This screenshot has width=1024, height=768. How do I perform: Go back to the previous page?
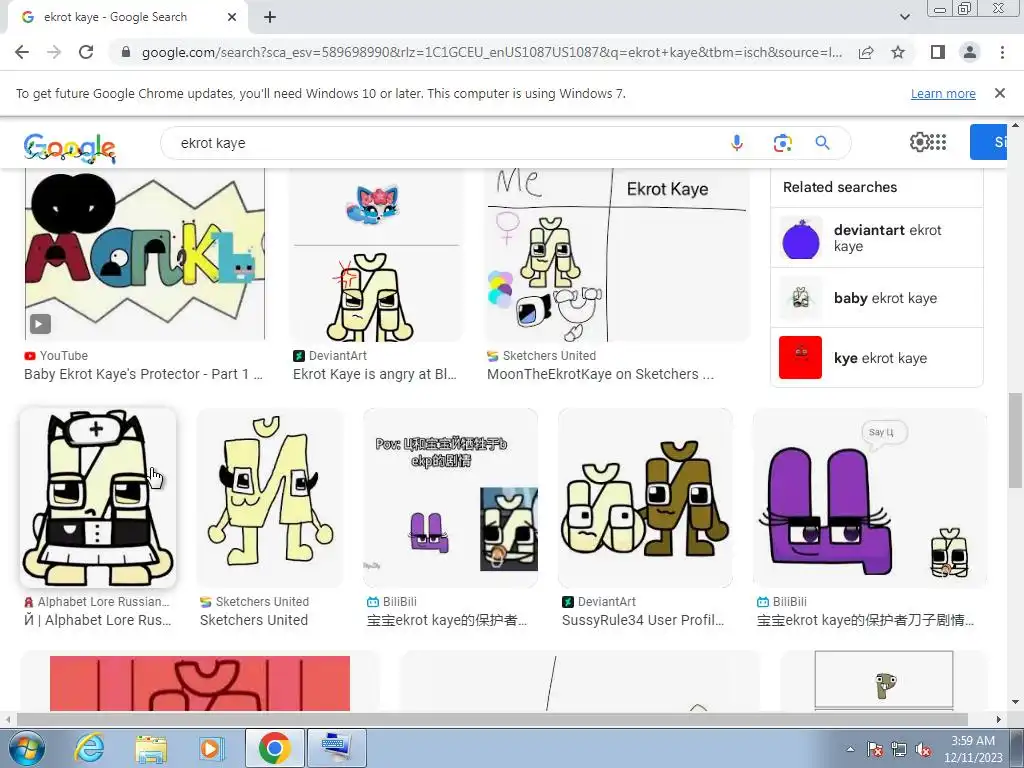(22, 52)
